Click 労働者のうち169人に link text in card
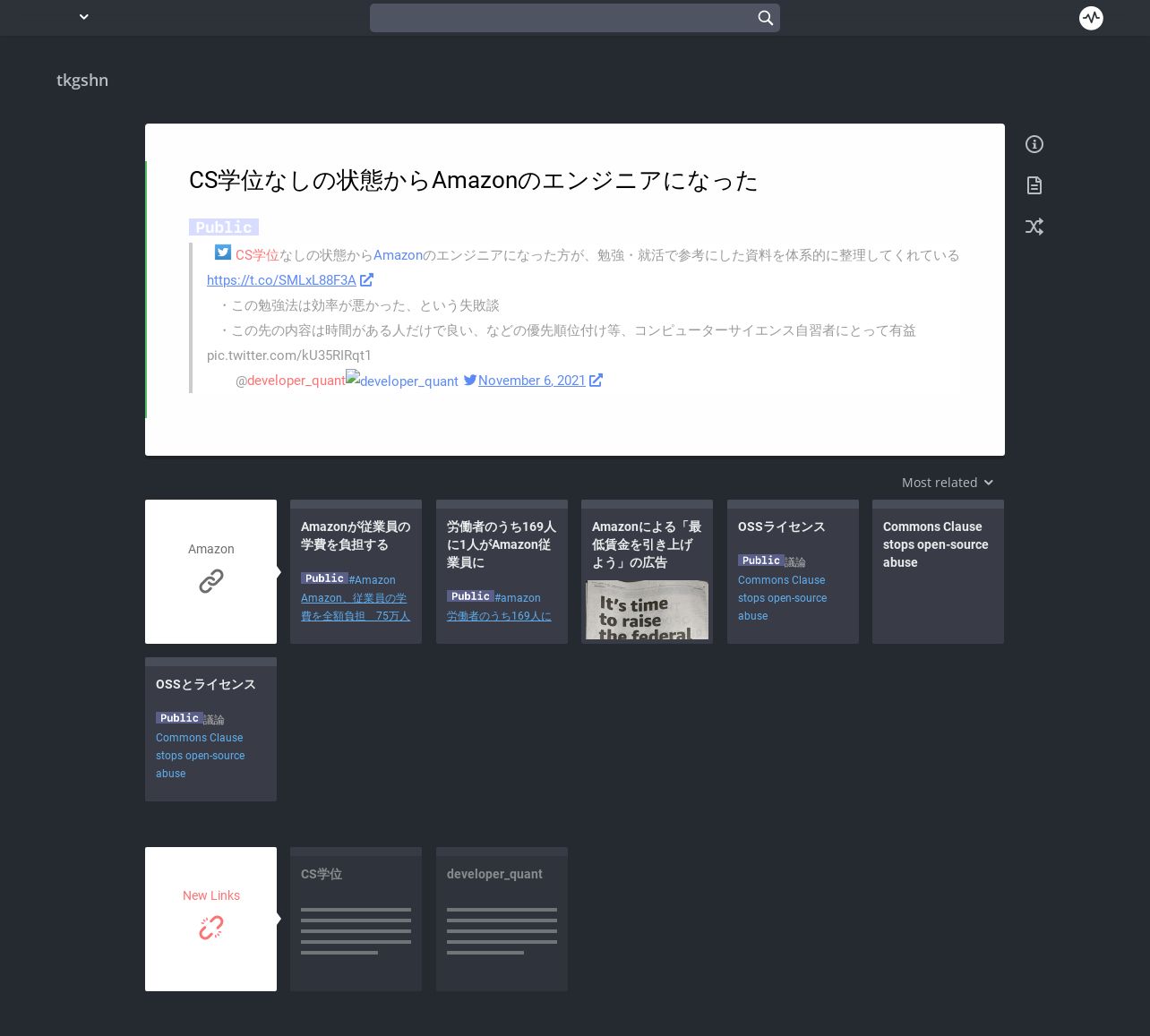The height and width of the screenshot is (1036, 1150). click(499, 616)
